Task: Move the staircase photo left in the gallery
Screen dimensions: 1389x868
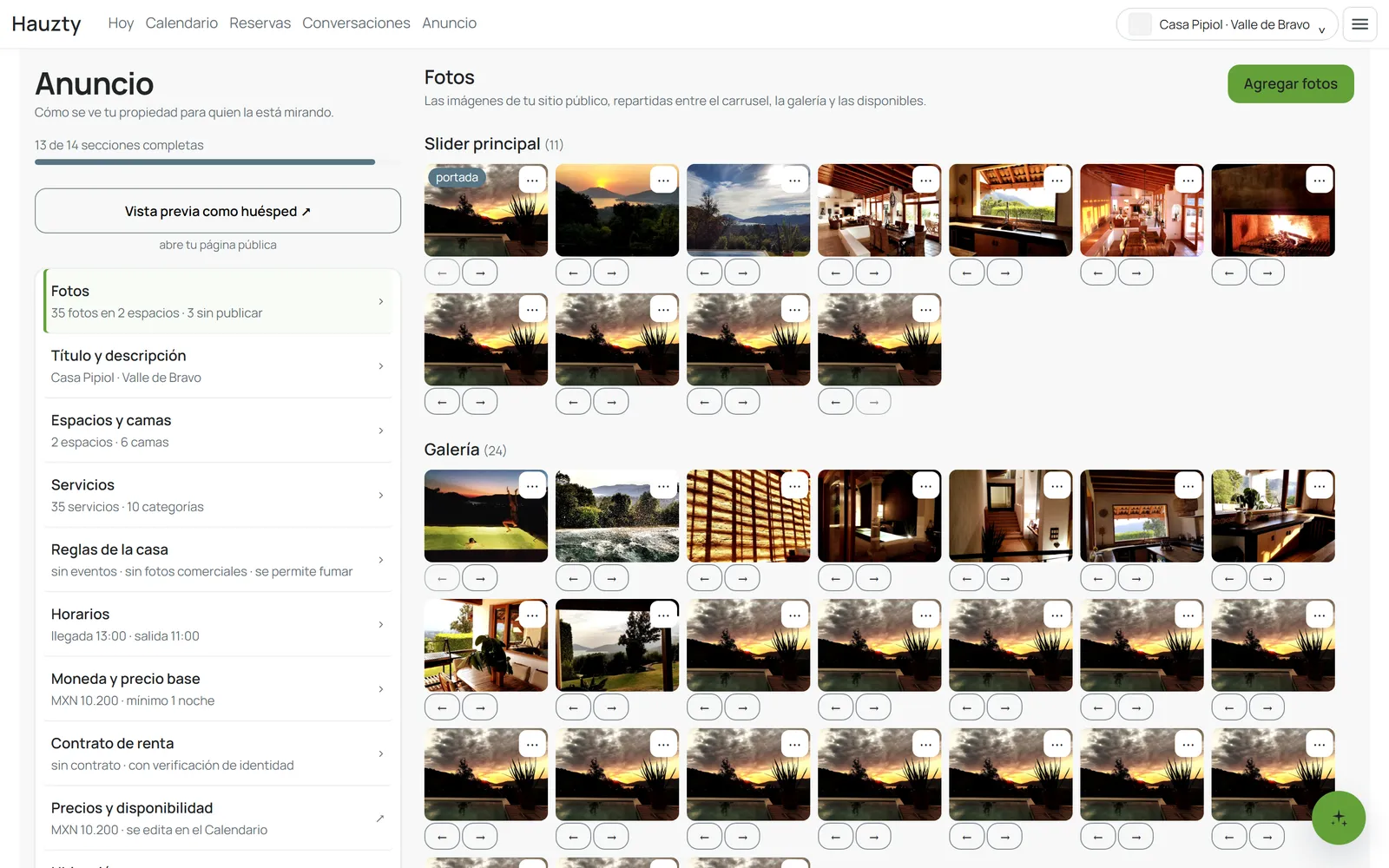Action: click(967, 578)
